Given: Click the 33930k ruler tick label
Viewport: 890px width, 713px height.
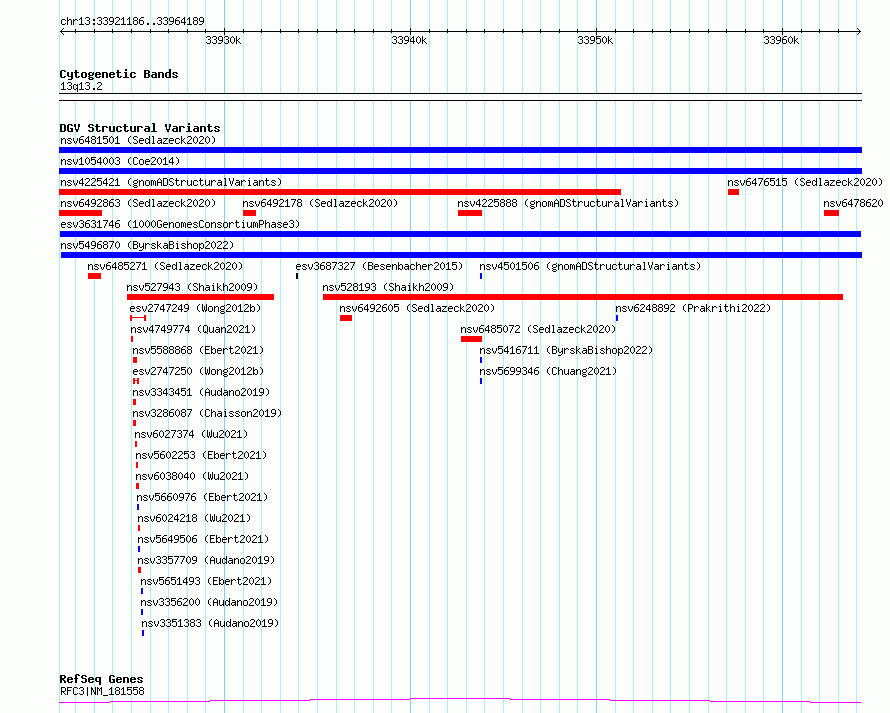Looking at the screenshot, I should (223, 40).
